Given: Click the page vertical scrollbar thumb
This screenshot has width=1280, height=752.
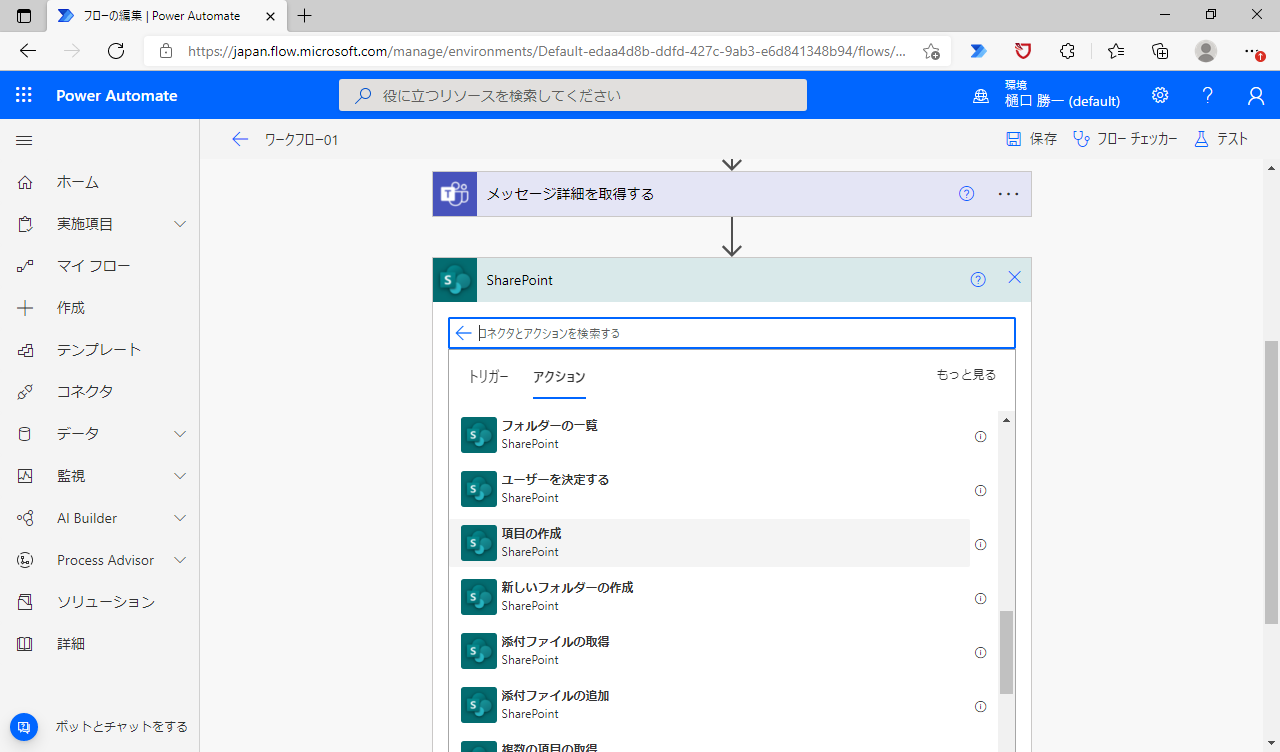Looking at the screenshot, I should coord(1272,481).
